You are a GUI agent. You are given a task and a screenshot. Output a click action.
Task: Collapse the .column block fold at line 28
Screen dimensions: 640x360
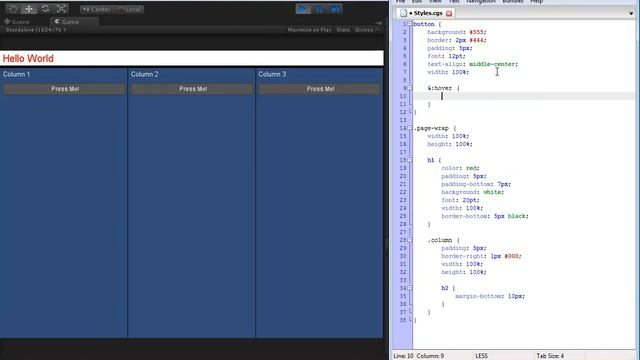point(410,240)
